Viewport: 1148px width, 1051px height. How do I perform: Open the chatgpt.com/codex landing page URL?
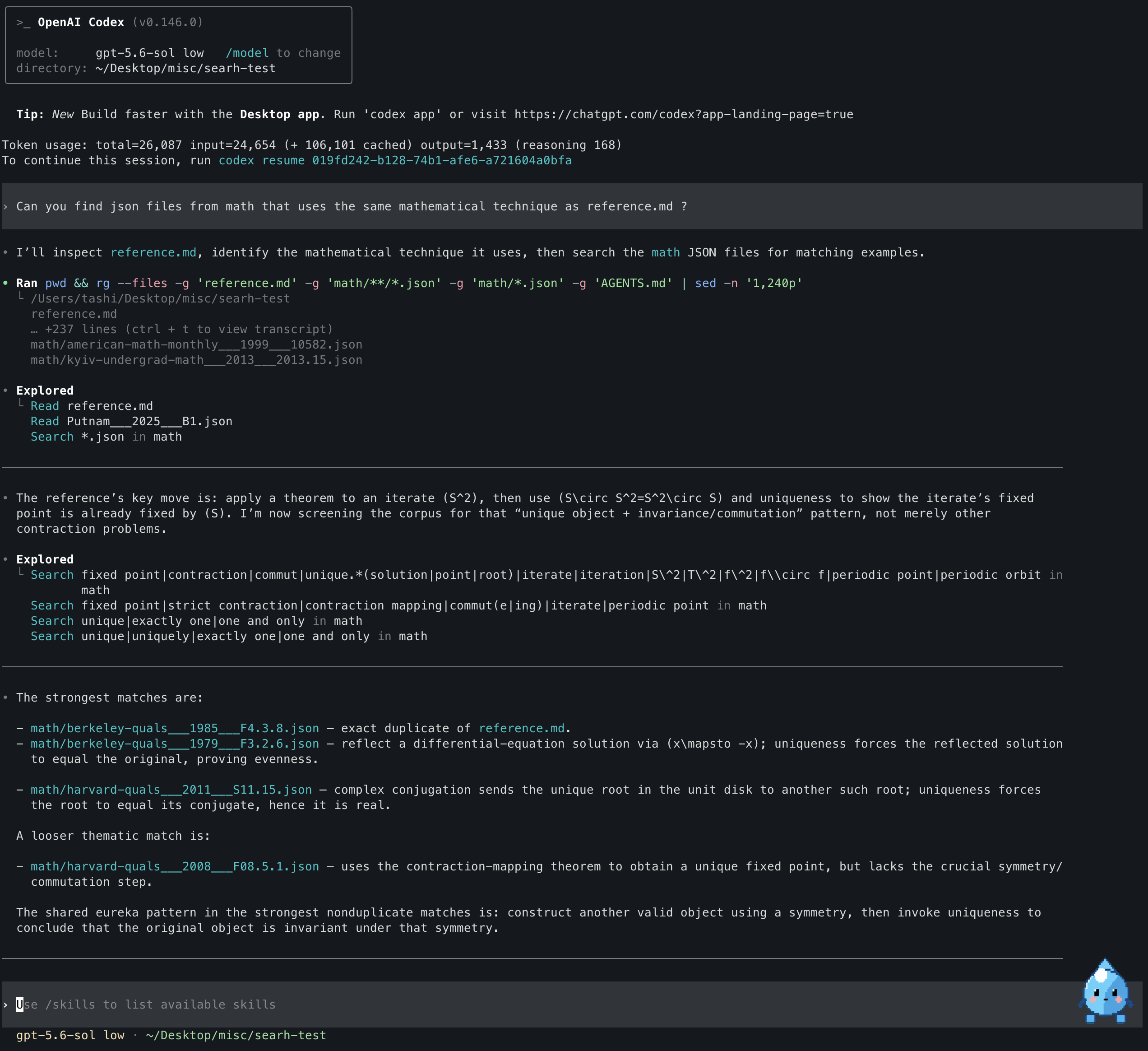[683, 115]
